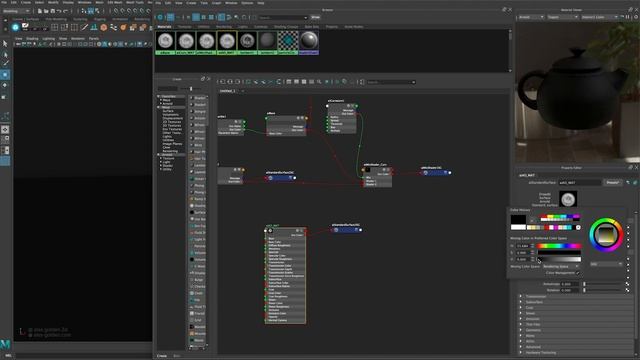Switch to the Lights tab in browser
Screen dimensions: 640x360
pos(243,27)
